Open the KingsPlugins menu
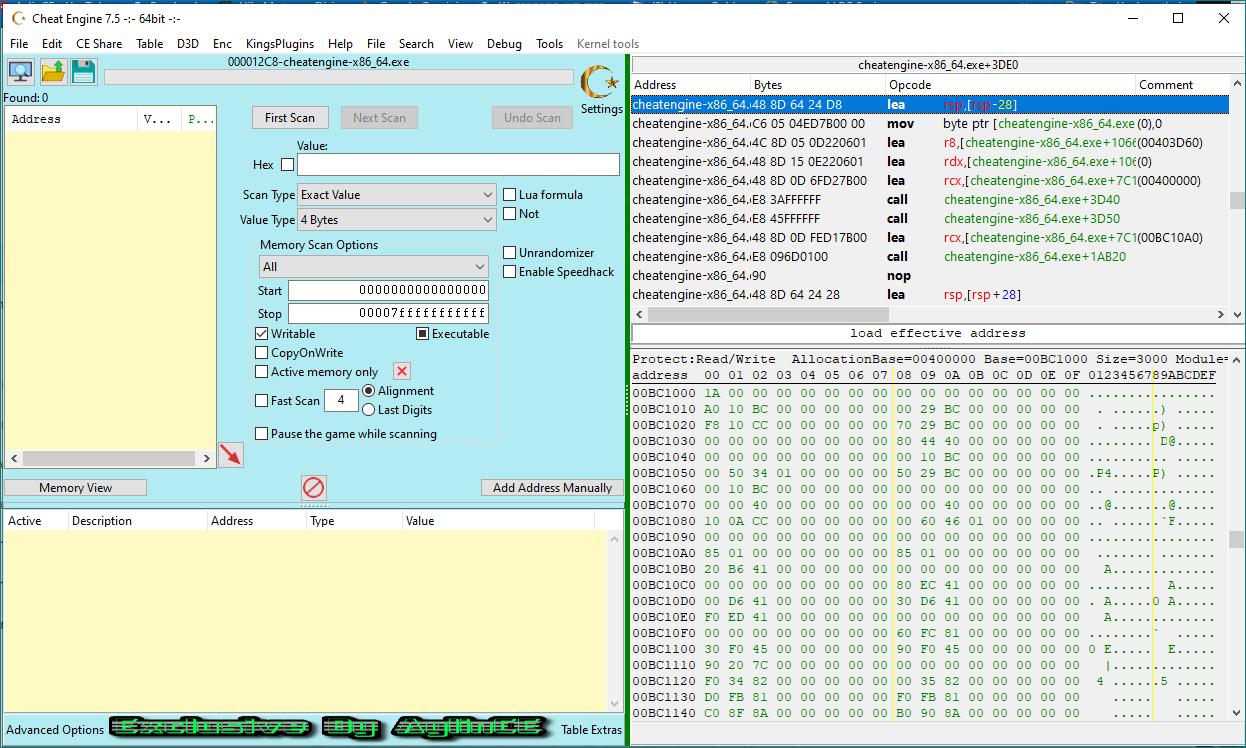Screen dimensions: 1246x748 280,44
